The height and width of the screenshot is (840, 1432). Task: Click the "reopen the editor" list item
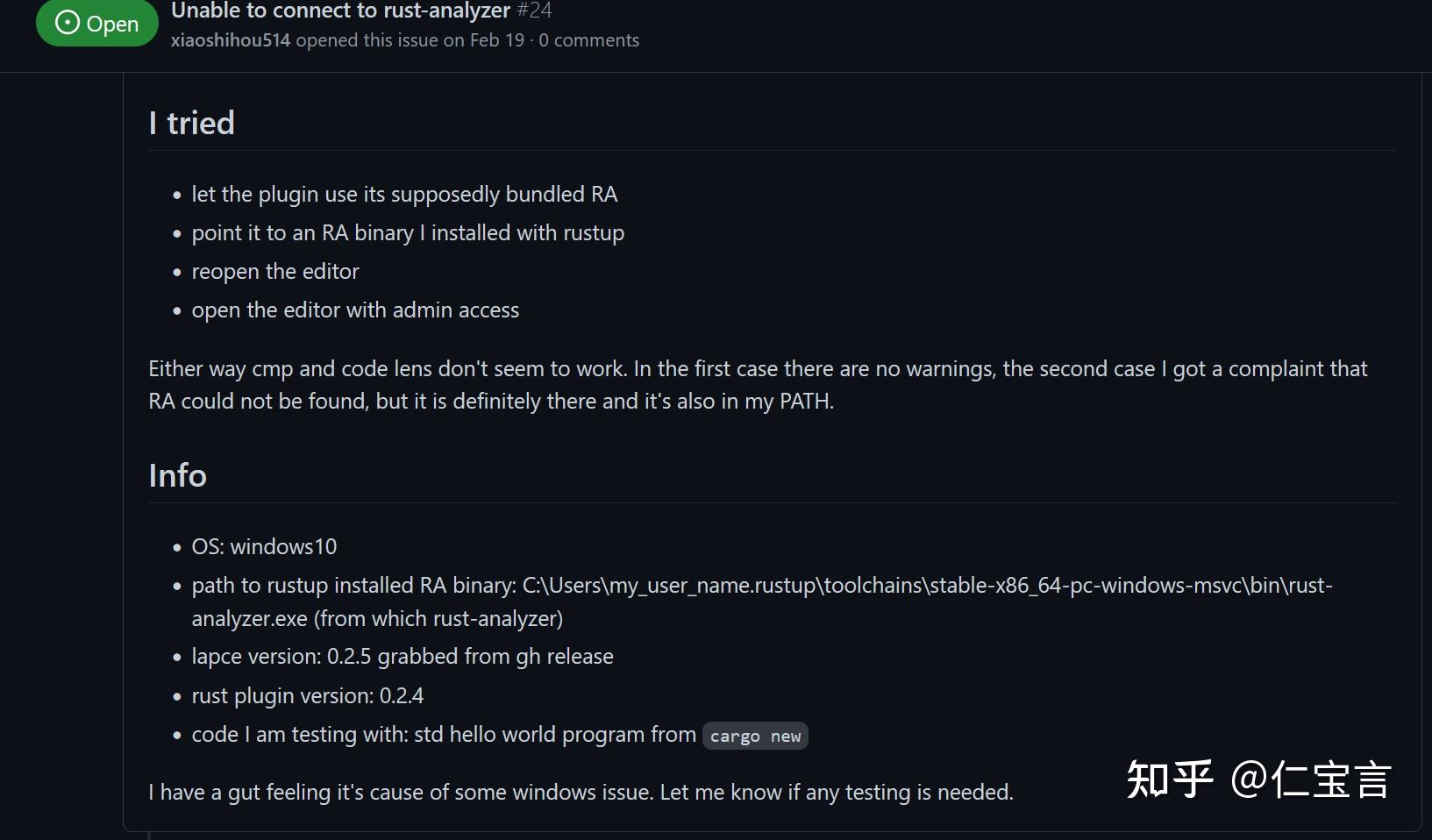pos(275,271)
